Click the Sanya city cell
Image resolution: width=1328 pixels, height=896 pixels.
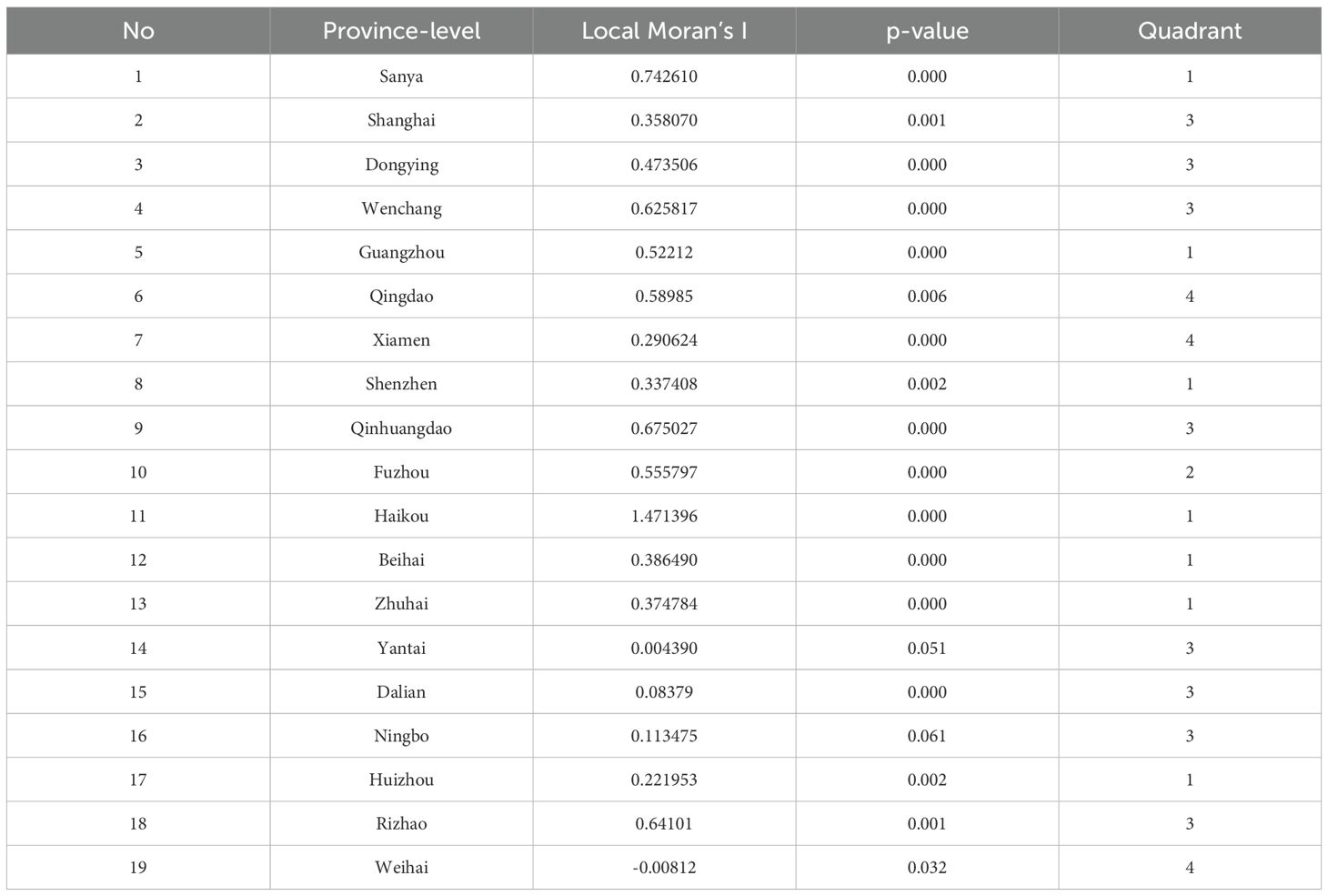point(401,76)
